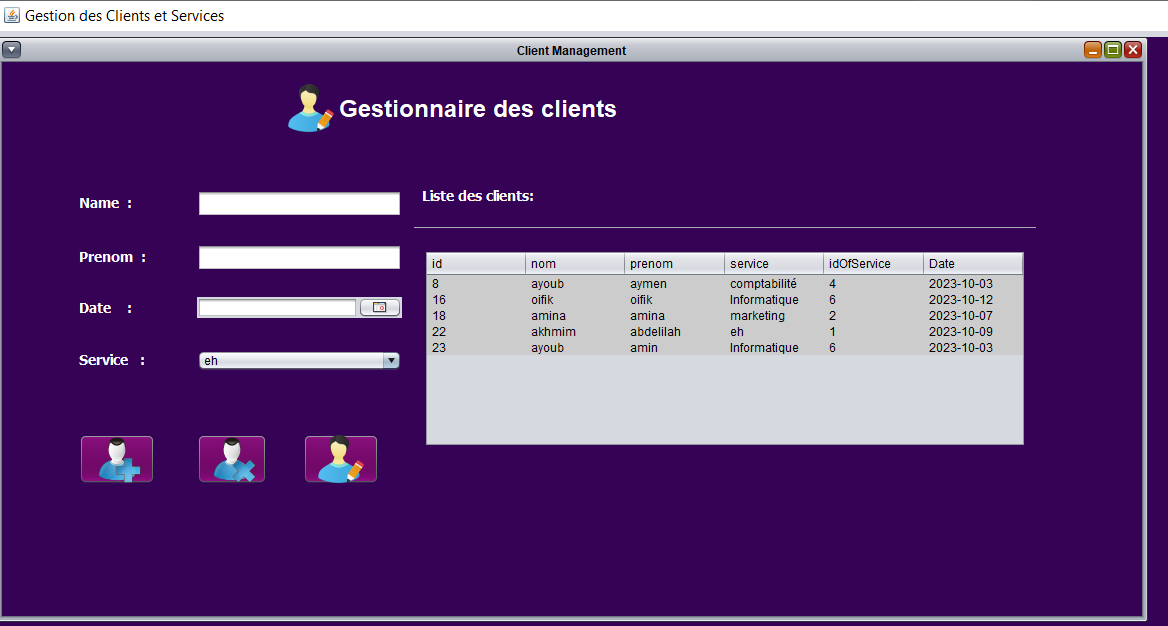Click the nom column header

pyautogui.click(x=575, y=264)
